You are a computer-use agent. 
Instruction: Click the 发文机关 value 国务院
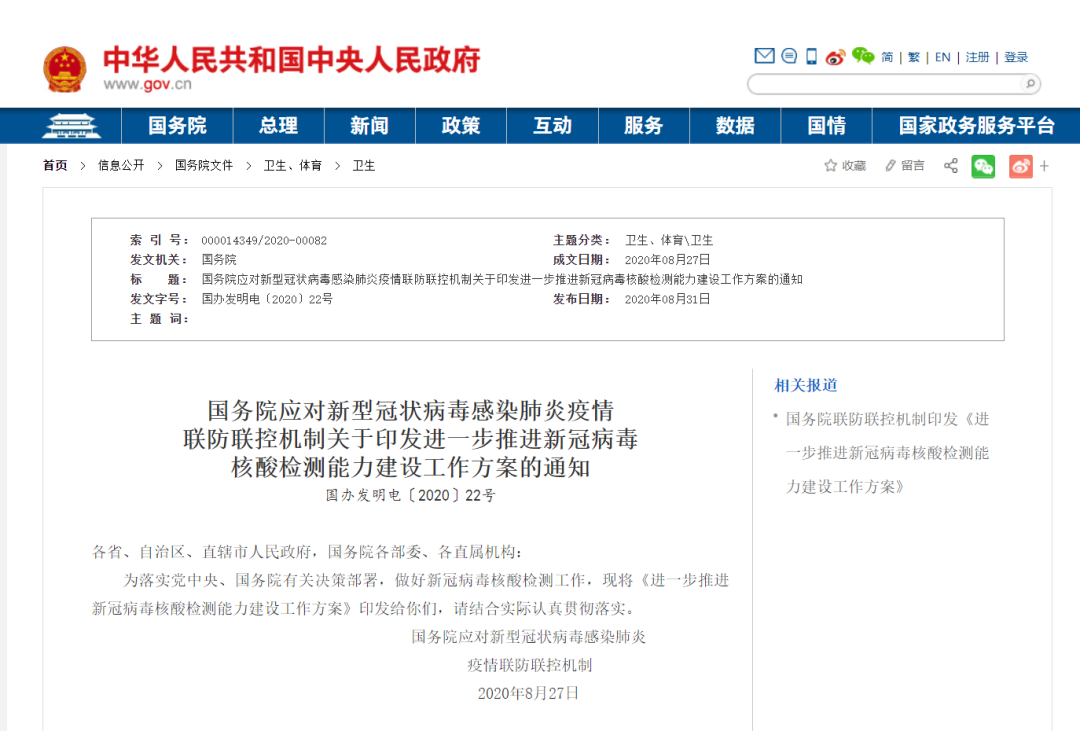(219, 260)
